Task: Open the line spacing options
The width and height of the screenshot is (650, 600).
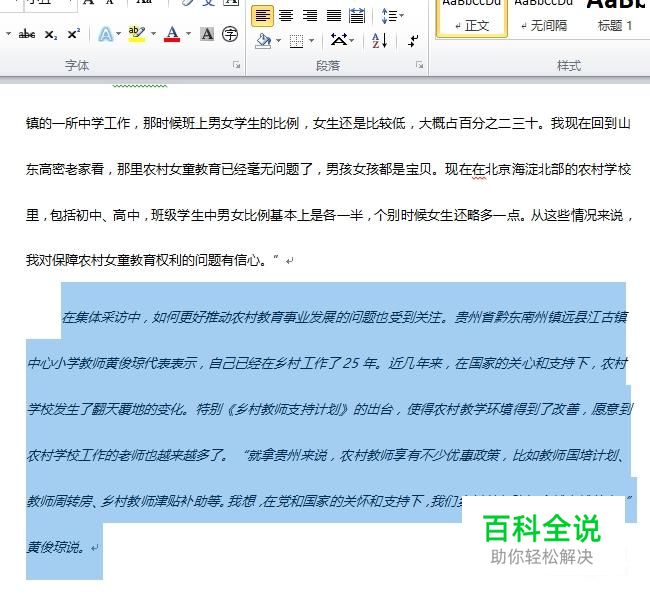Action: pyautogui.click(x=392, y=16)
